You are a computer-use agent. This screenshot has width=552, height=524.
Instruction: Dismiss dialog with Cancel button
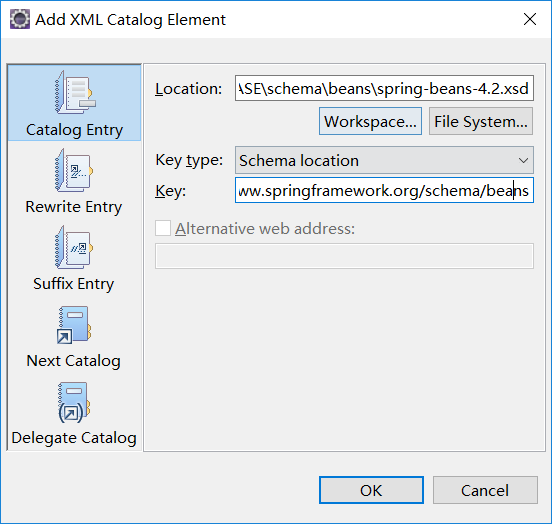point(485,490)
